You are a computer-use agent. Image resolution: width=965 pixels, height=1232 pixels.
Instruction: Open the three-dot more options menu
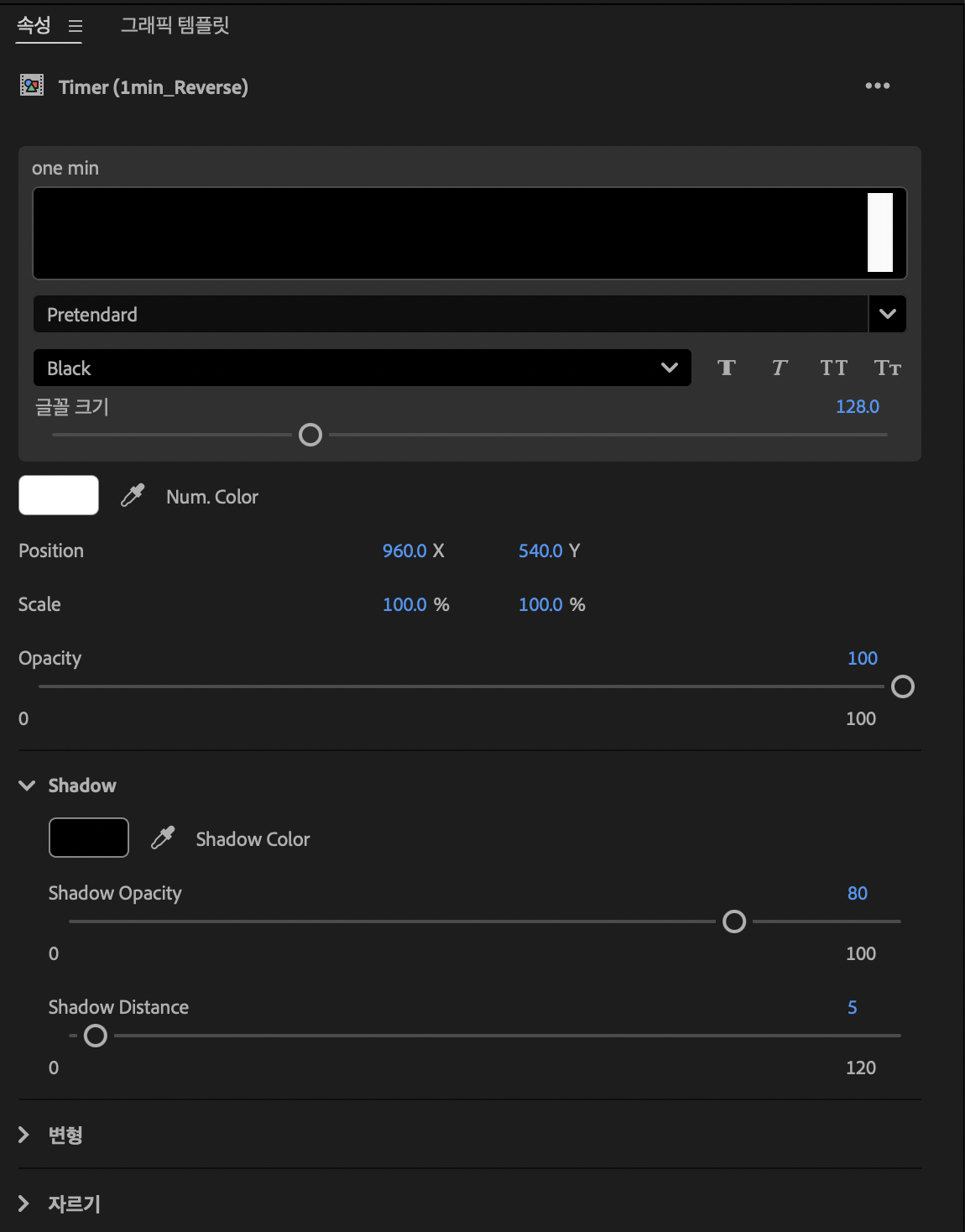pyautogui.click(x=878, y=86)
